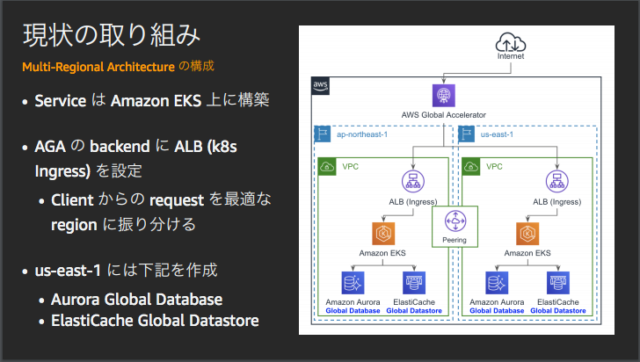The height and width of the screenshot is (362, 640).
Task: Click the us-east-1 region flag icon
Action: pos(467,134)
